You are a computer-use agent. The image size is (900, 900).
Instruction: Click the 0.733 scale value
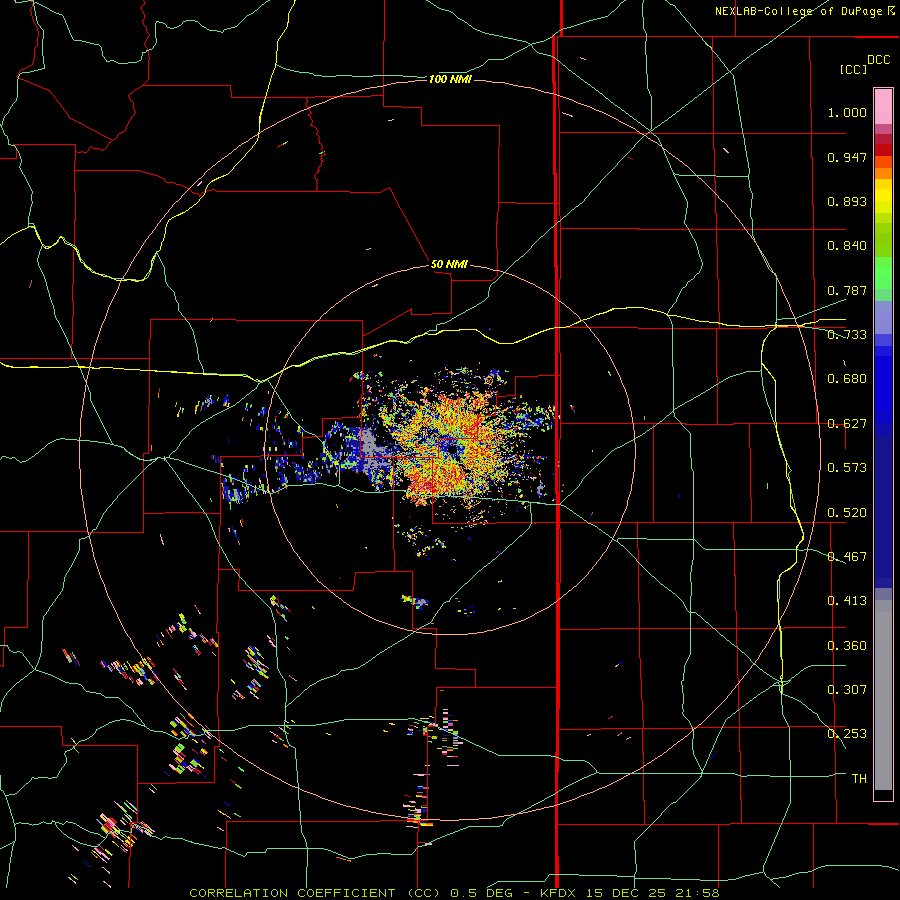click(847, 335)
